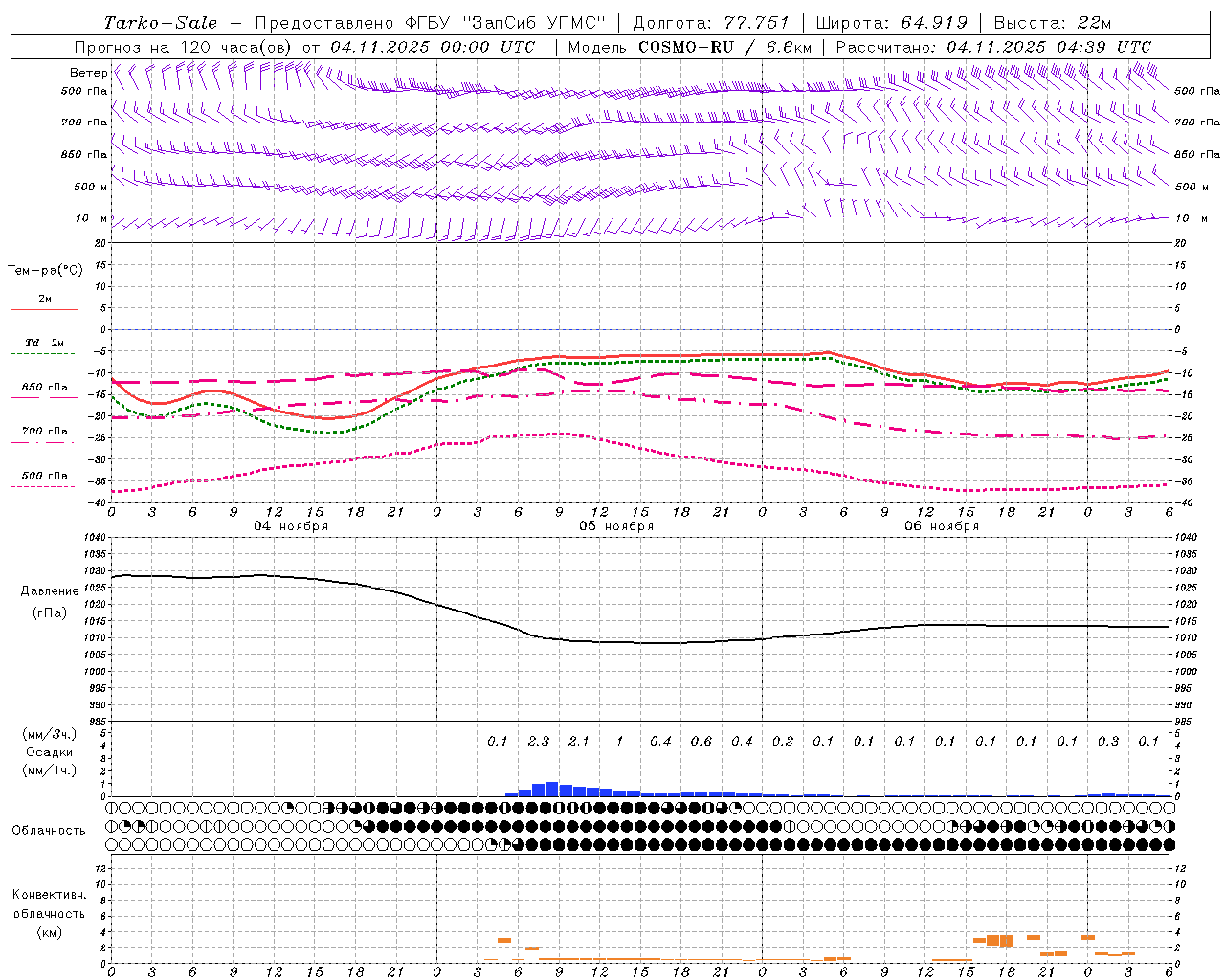Click the 'Td 2м' dew point legend label
This screenshot has width=1225, height=980.
[45, 343]
